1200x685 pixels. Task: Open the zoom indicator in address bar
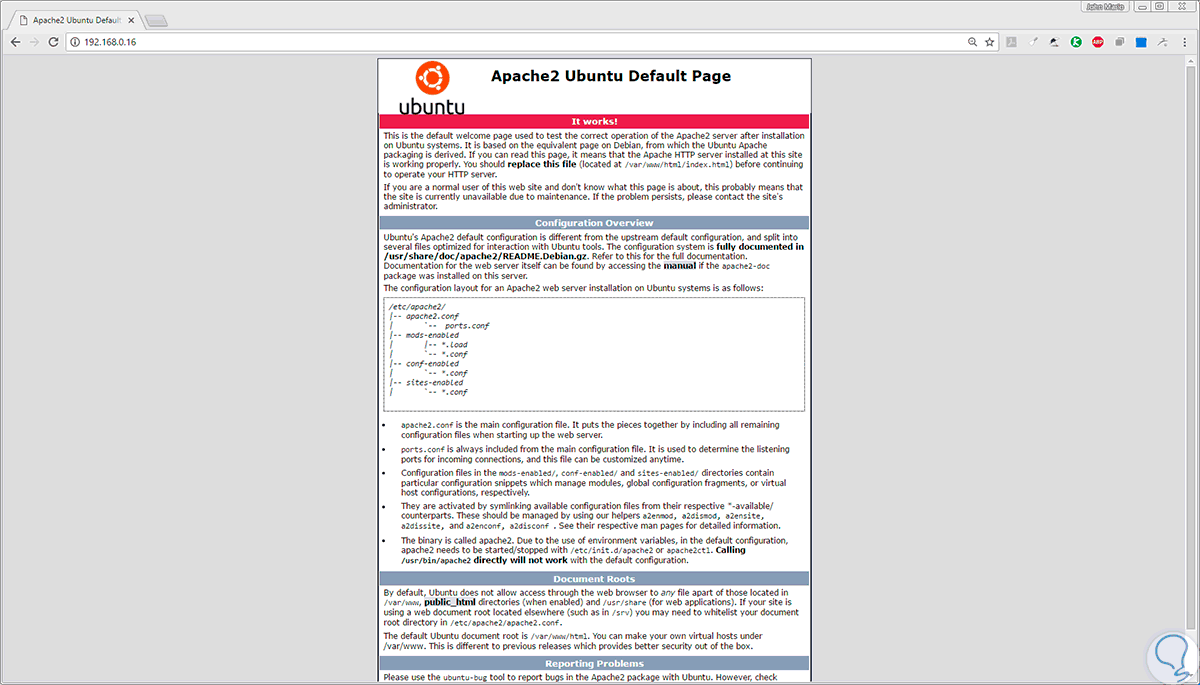tap(972, 42)
